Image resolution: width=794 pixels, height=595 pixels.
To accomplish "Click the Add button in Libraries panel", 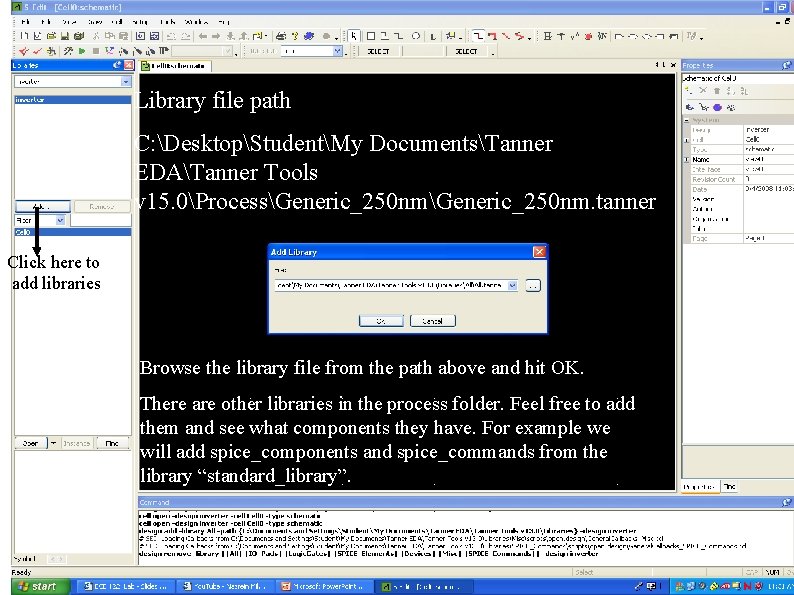I will click(x=43, y=207).
